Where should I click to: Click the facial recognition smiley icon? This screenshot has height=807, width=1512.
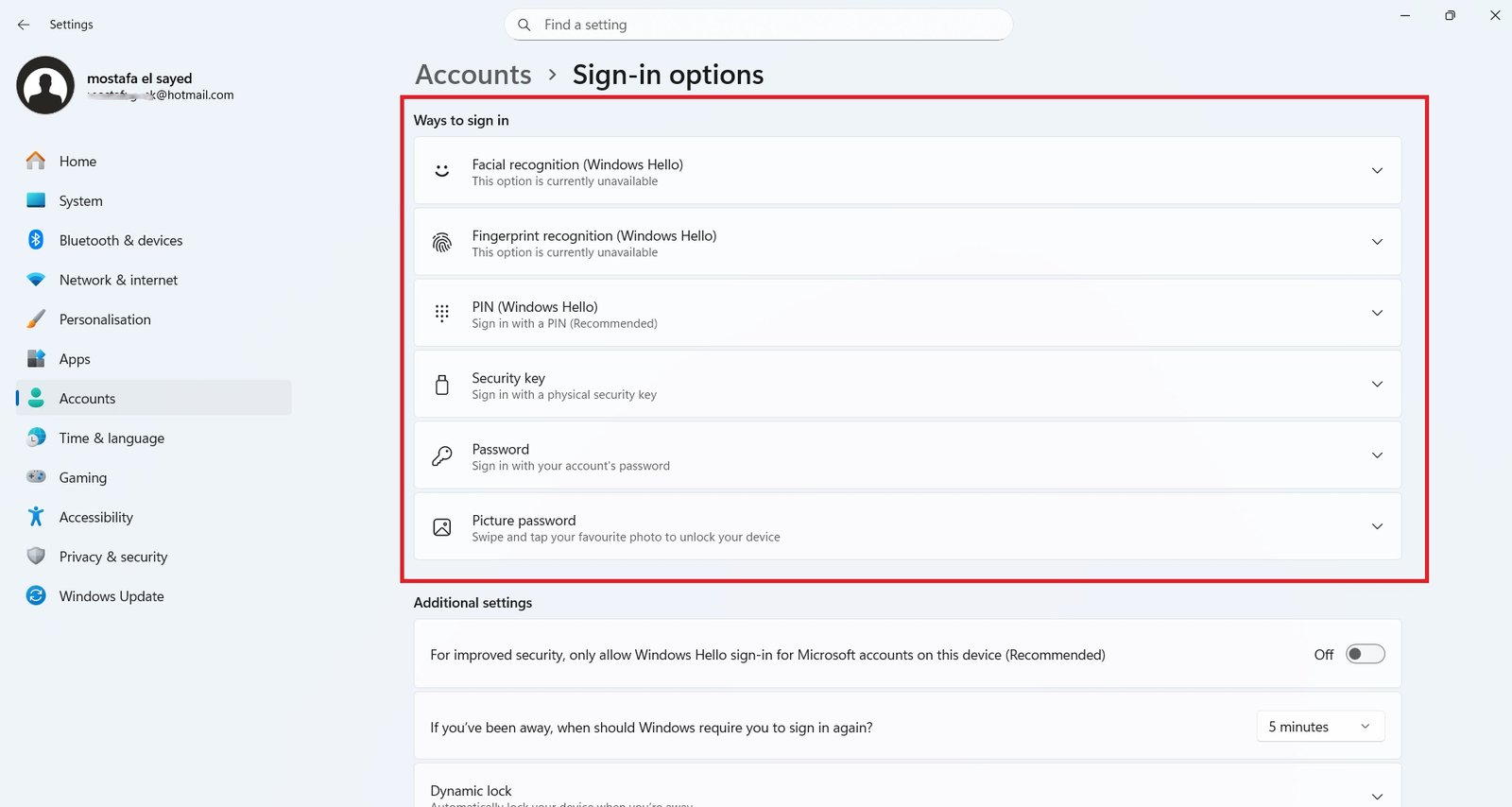tap(441, 171)
